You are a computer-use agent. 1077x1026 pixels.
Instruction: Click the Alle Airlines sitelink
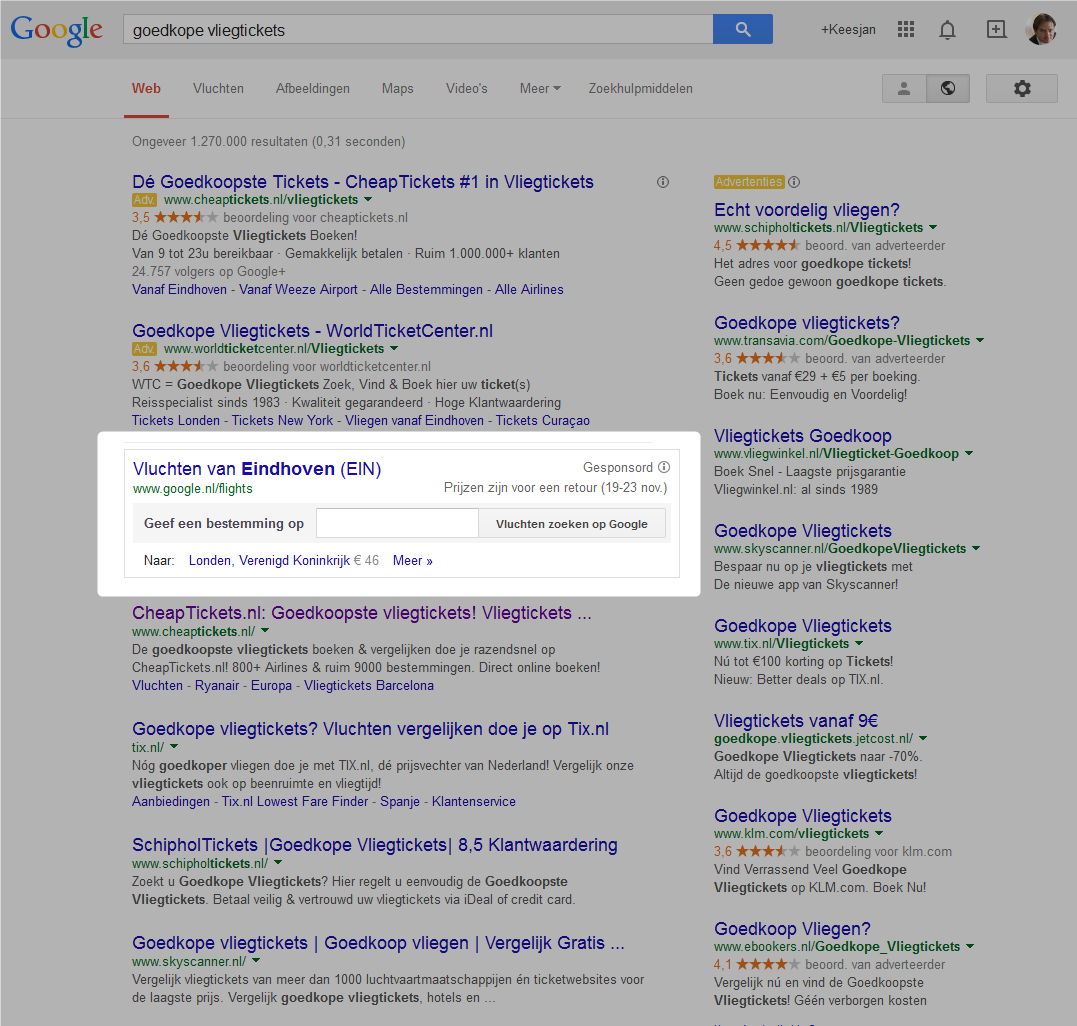coord(529,289)
